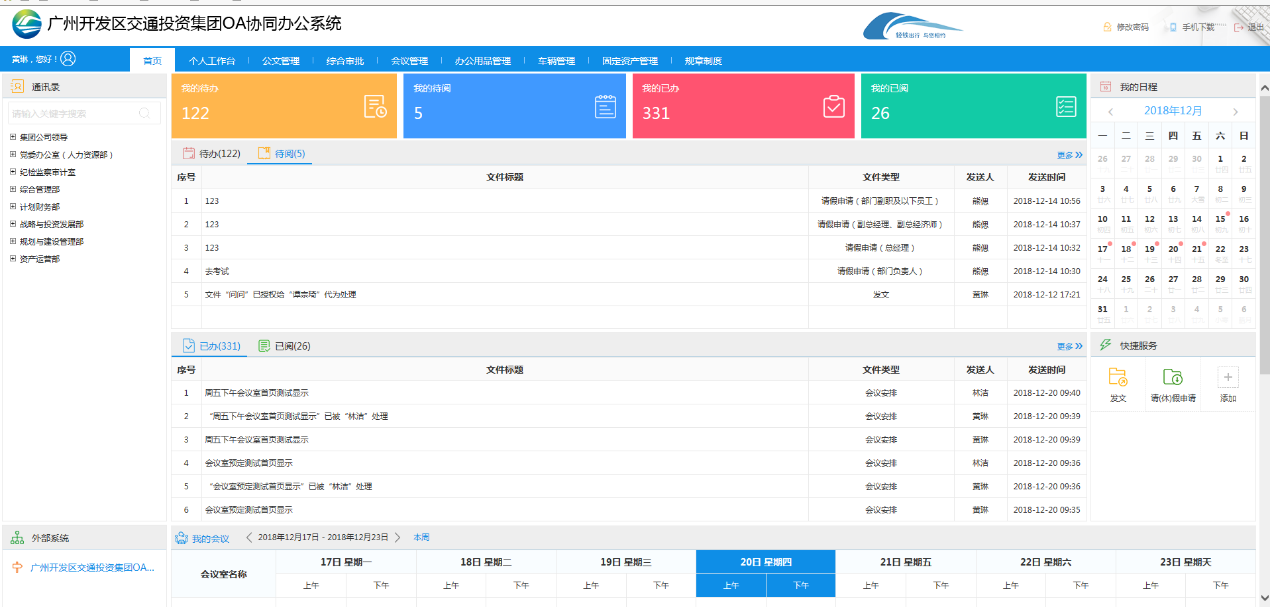This screenshot has height=607, width=1270.
Task: Open the 请(休)假申请 quick service icon
Action: tap(1173, 377)
